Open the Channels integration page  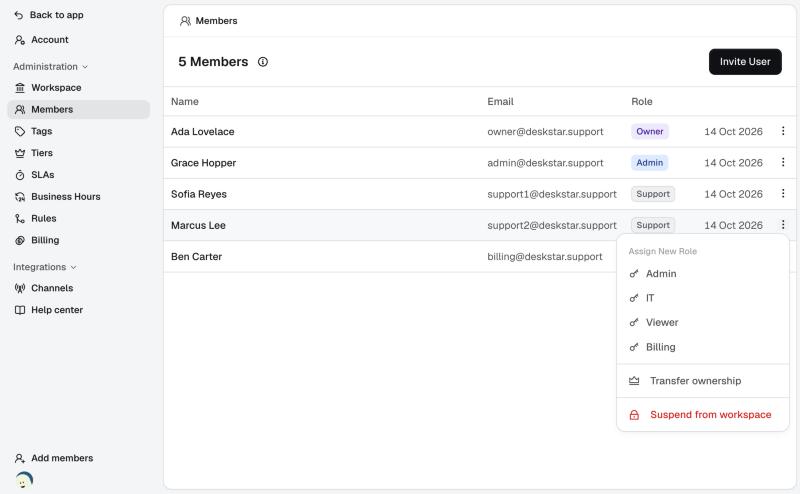tap(79, 288)
